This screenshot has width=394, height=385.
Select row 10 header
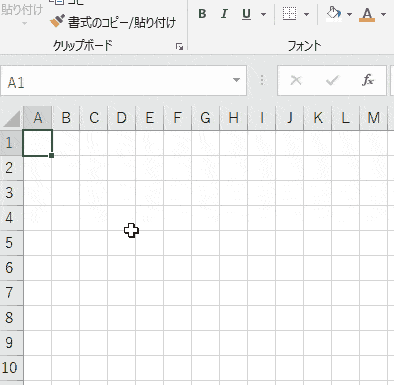(11, 368)
